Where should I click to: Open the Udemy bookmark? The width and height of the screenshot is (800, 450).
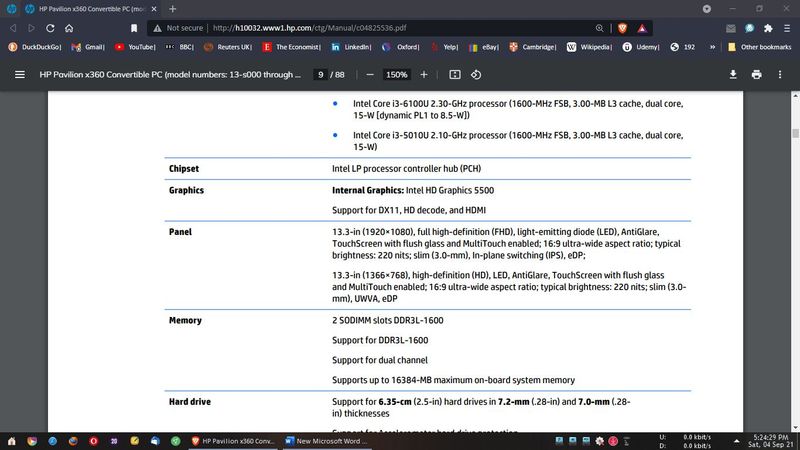pos(641,47)
